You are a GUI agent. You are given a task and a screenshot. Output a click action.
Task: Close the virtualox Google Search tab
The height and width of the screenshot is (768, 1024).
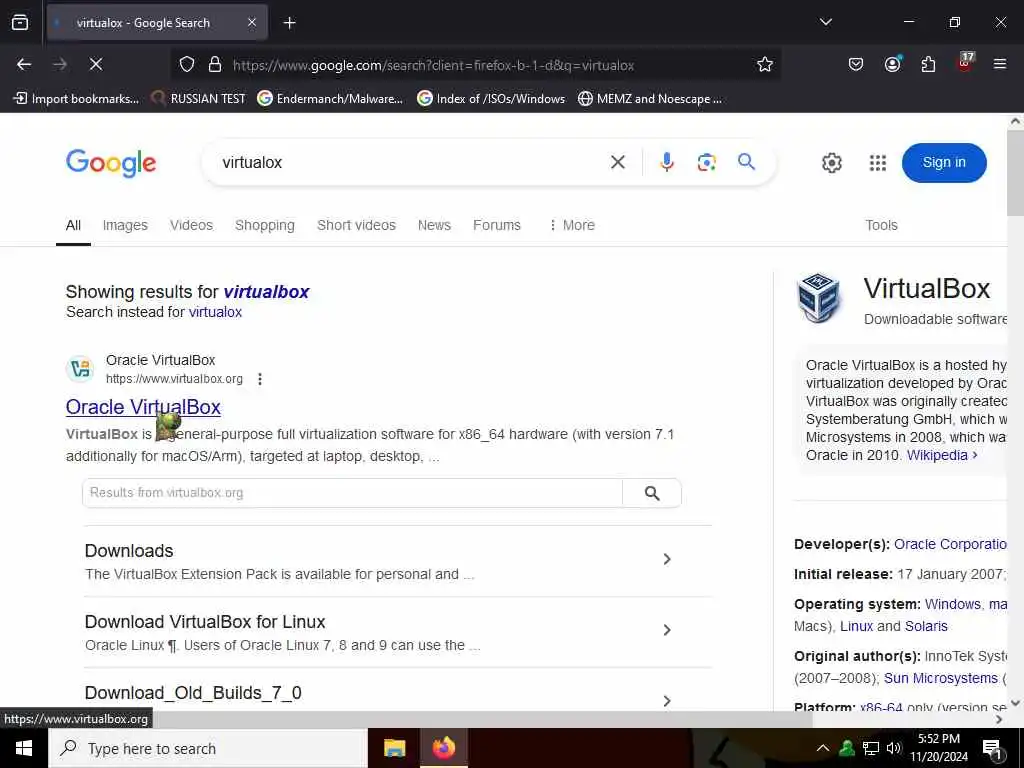[x=252, y=22]
